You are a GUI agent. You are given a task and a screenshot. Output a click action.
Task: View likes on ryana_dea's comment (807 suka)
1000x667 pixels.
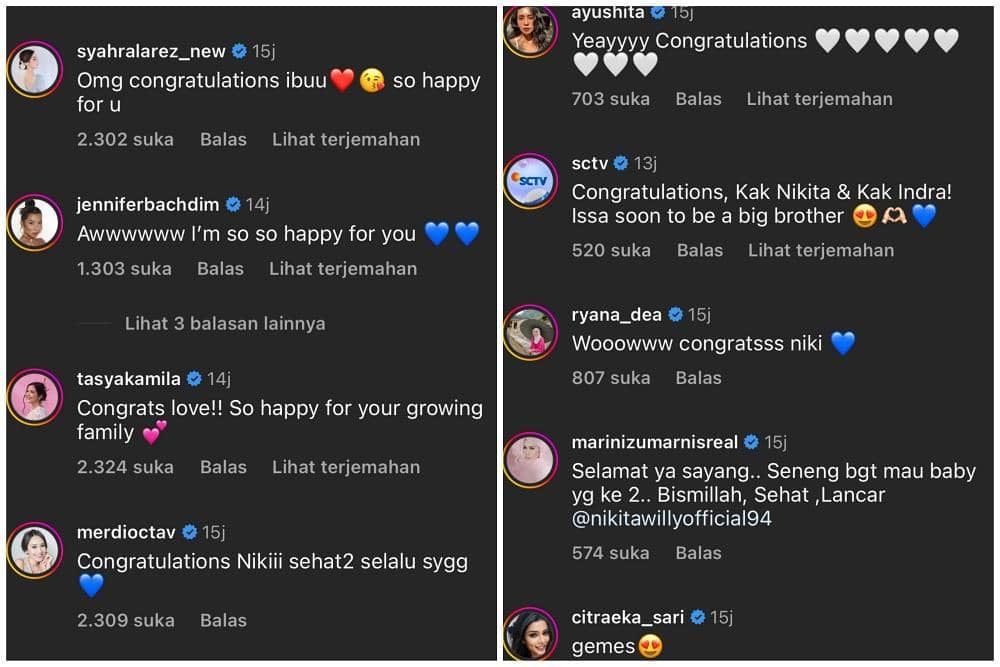(610, 378)
